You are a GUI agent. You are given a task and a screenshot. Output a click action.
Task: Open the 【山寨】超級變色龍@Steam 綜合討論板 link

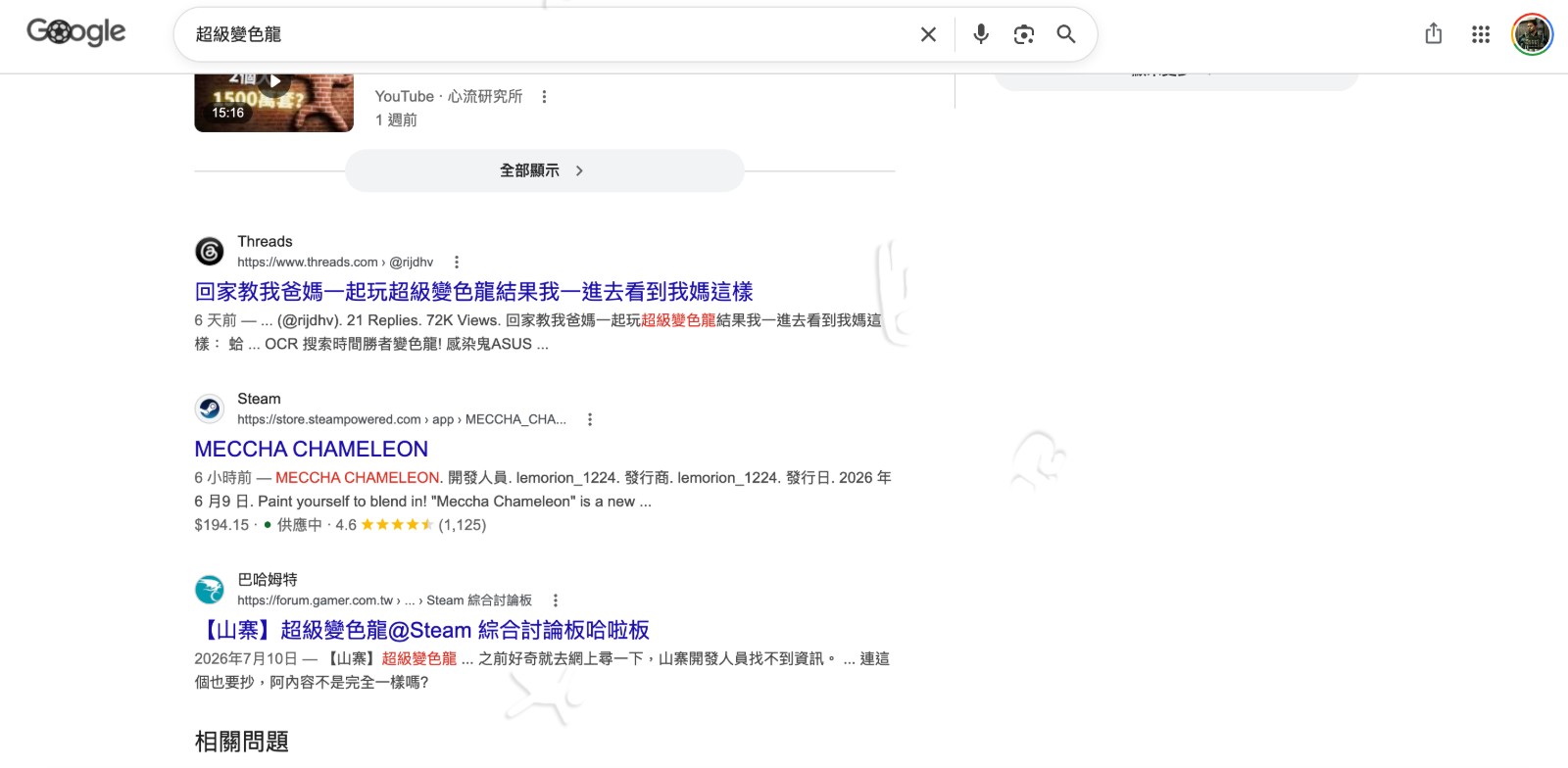click(422, 630)
